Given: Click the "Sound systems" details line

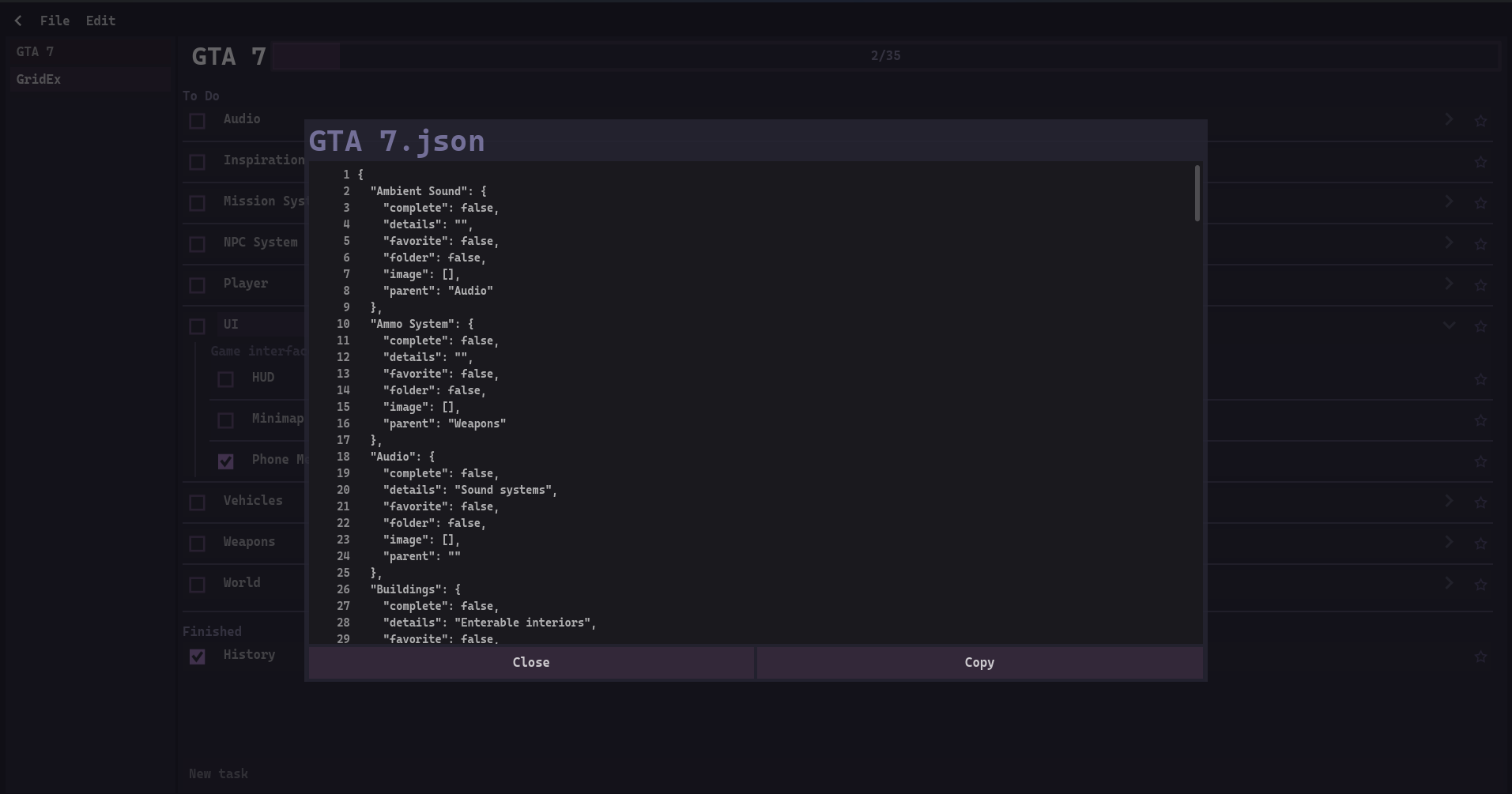Looking at the screenshot, I should point(470,490).
